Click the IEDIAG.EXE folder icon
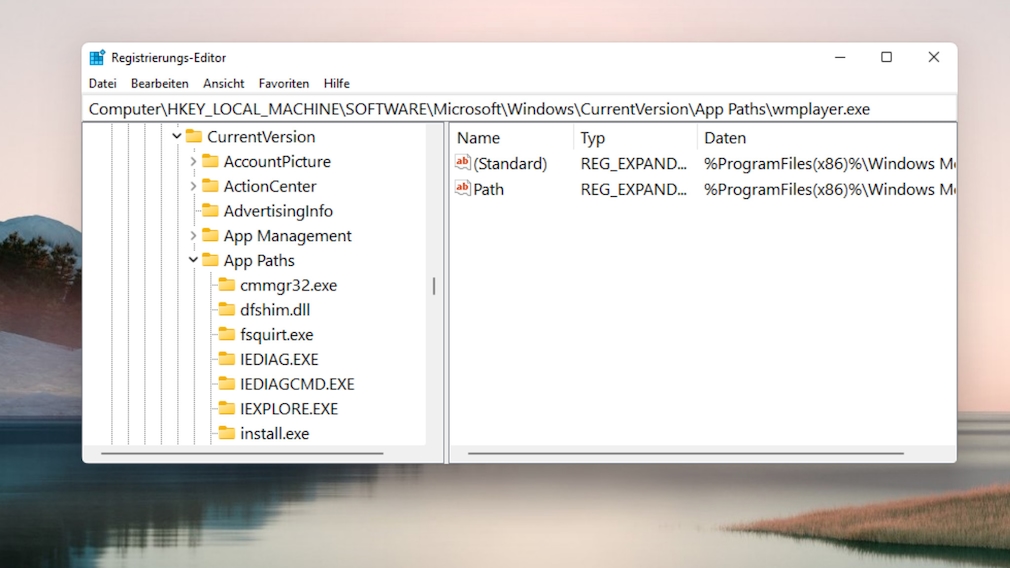1010x568 pixels. tap(227, 359)
